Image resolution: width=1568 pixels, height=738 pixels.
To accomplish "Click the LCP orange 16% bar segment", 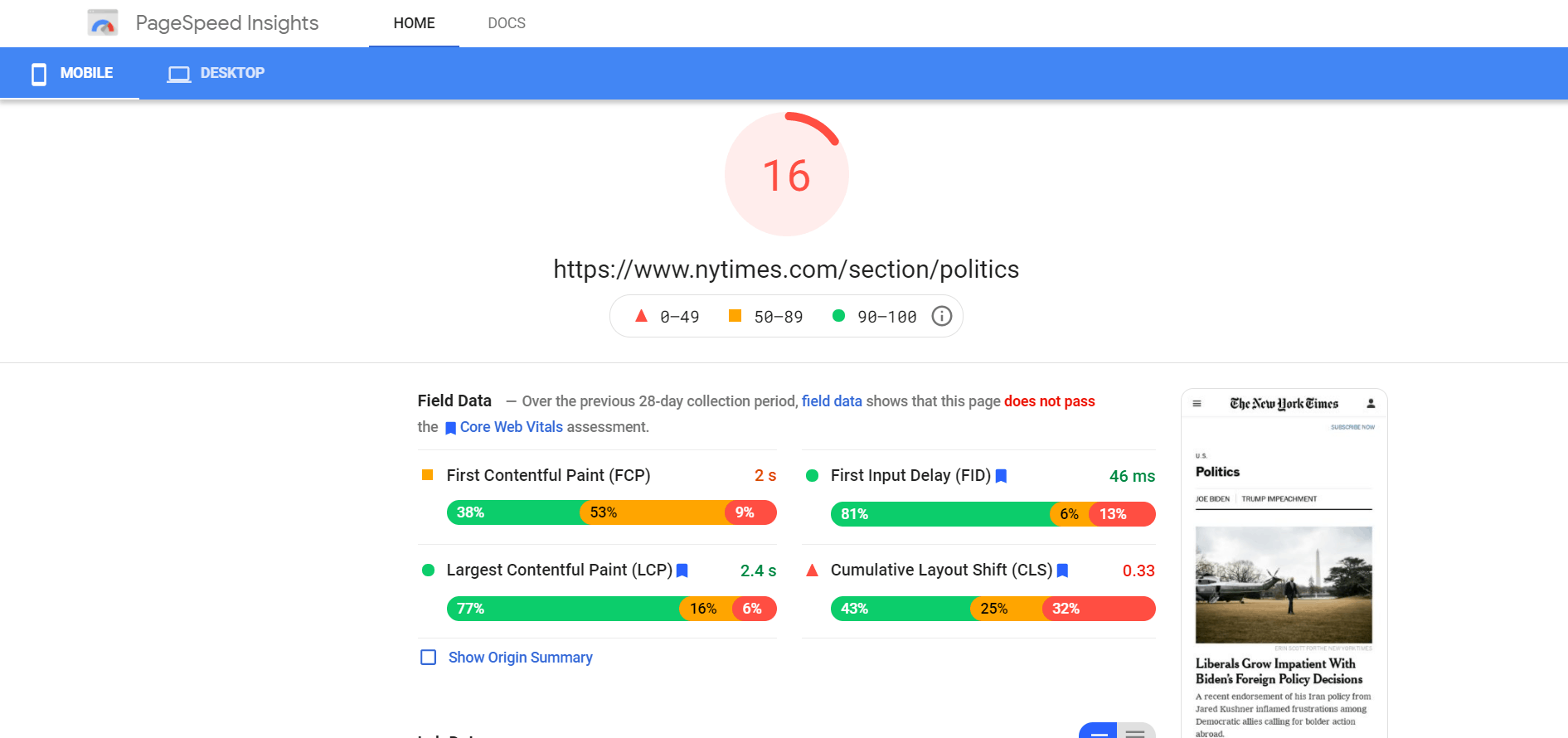I will tap(706, 609).
